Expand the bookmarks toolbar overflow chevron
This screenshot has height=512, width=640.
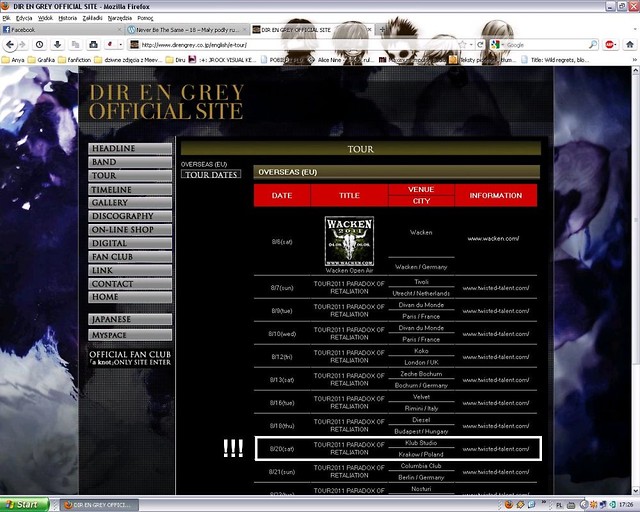click(x=635, y=60)
